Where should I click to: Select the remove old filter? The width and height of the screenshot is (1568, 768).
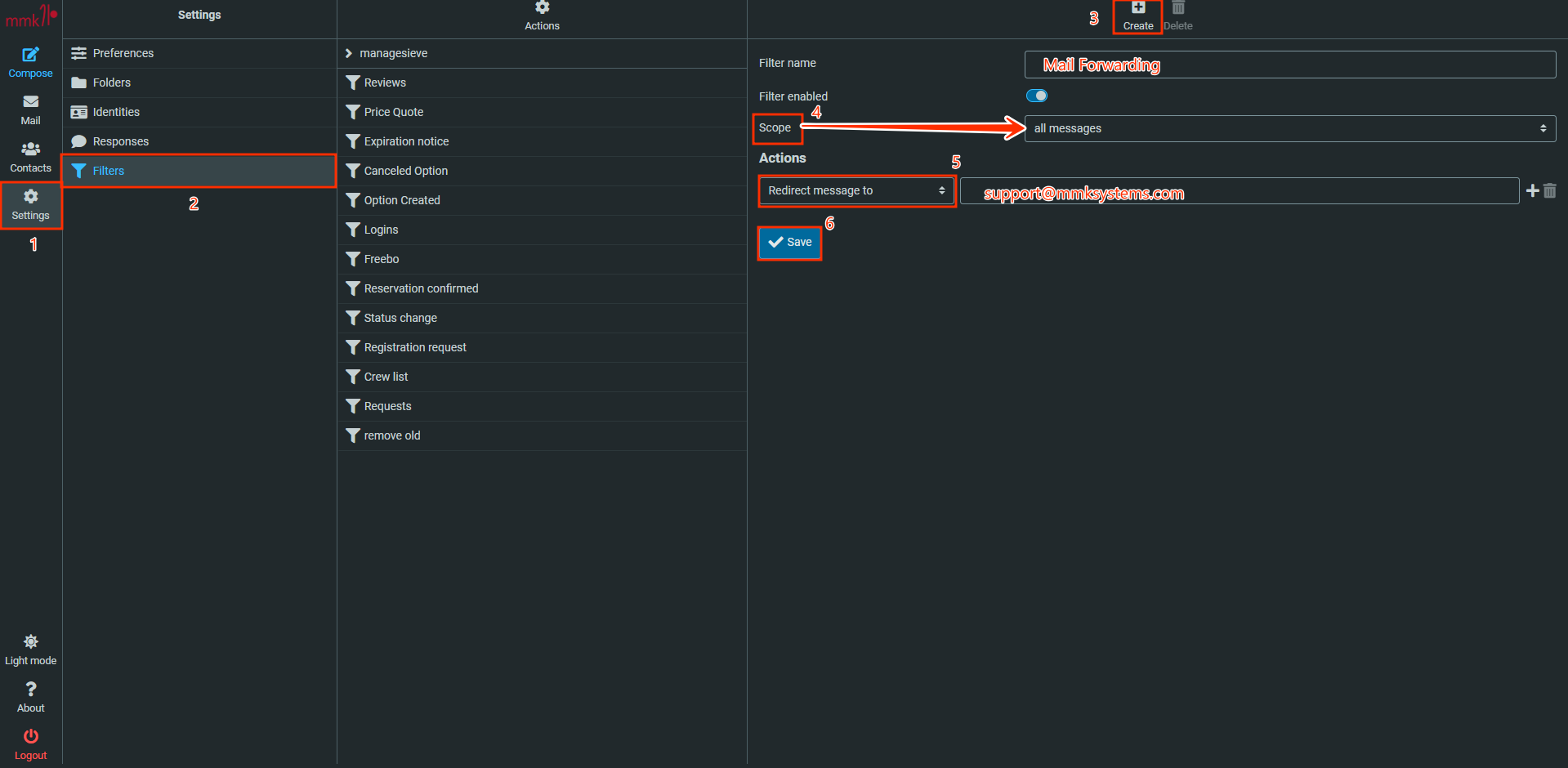[543, 435]
